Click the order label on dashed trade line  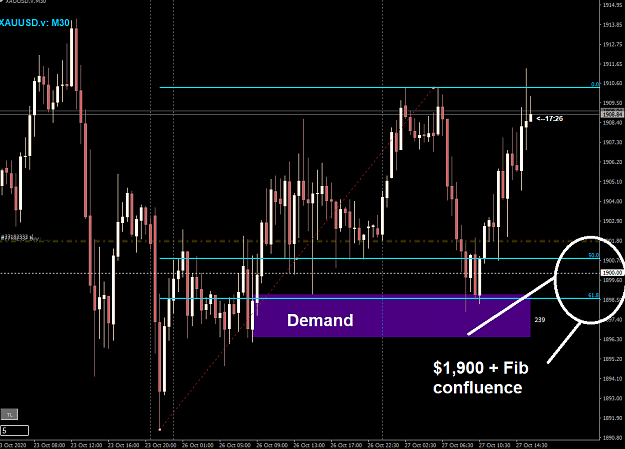(19, 238)
